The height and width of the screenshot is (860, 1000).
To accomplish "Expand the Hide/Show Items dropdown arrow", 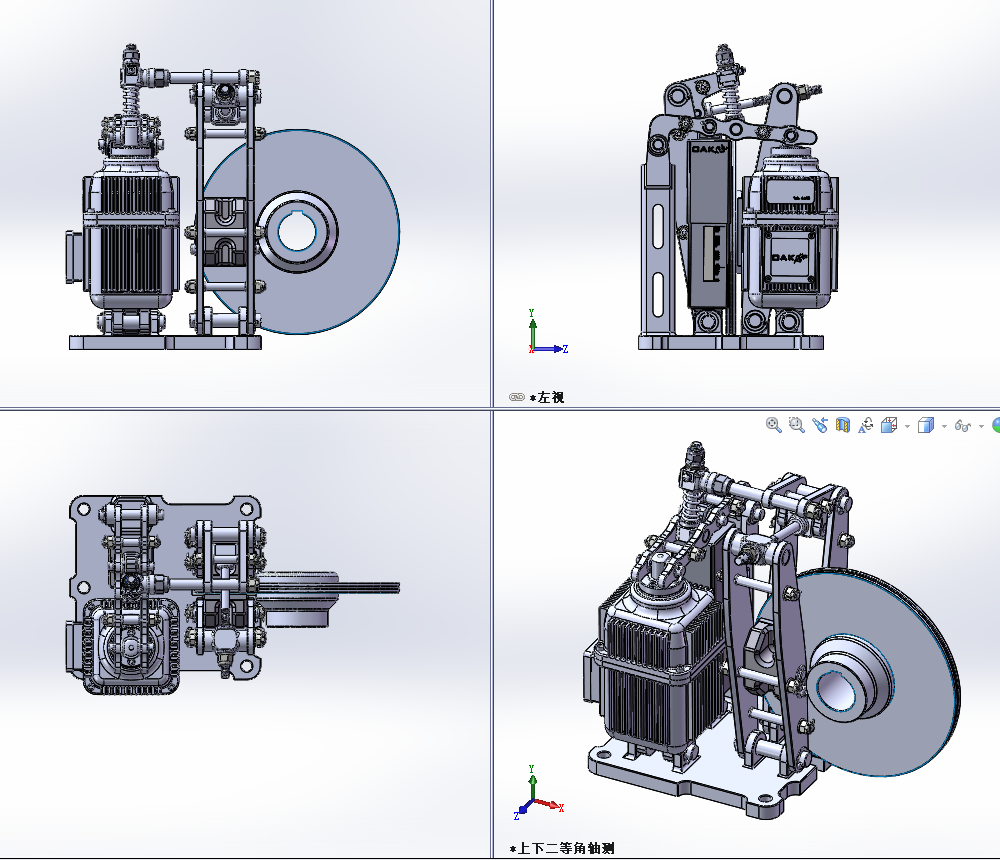I will pyautogui.click(x=981, y=426).
